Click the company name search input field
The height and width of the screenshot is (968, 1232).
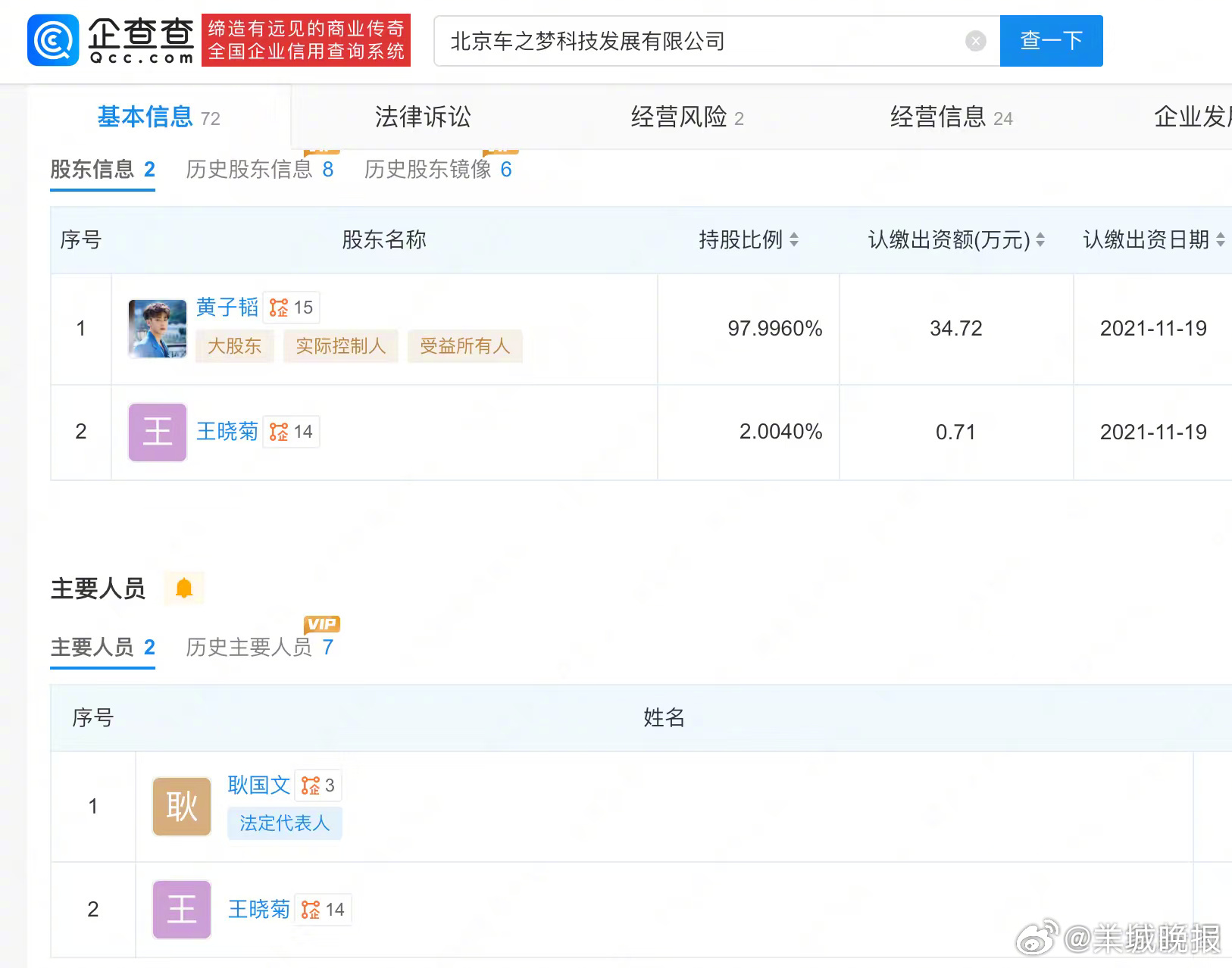pyautogui.click(x=682, y=42)
